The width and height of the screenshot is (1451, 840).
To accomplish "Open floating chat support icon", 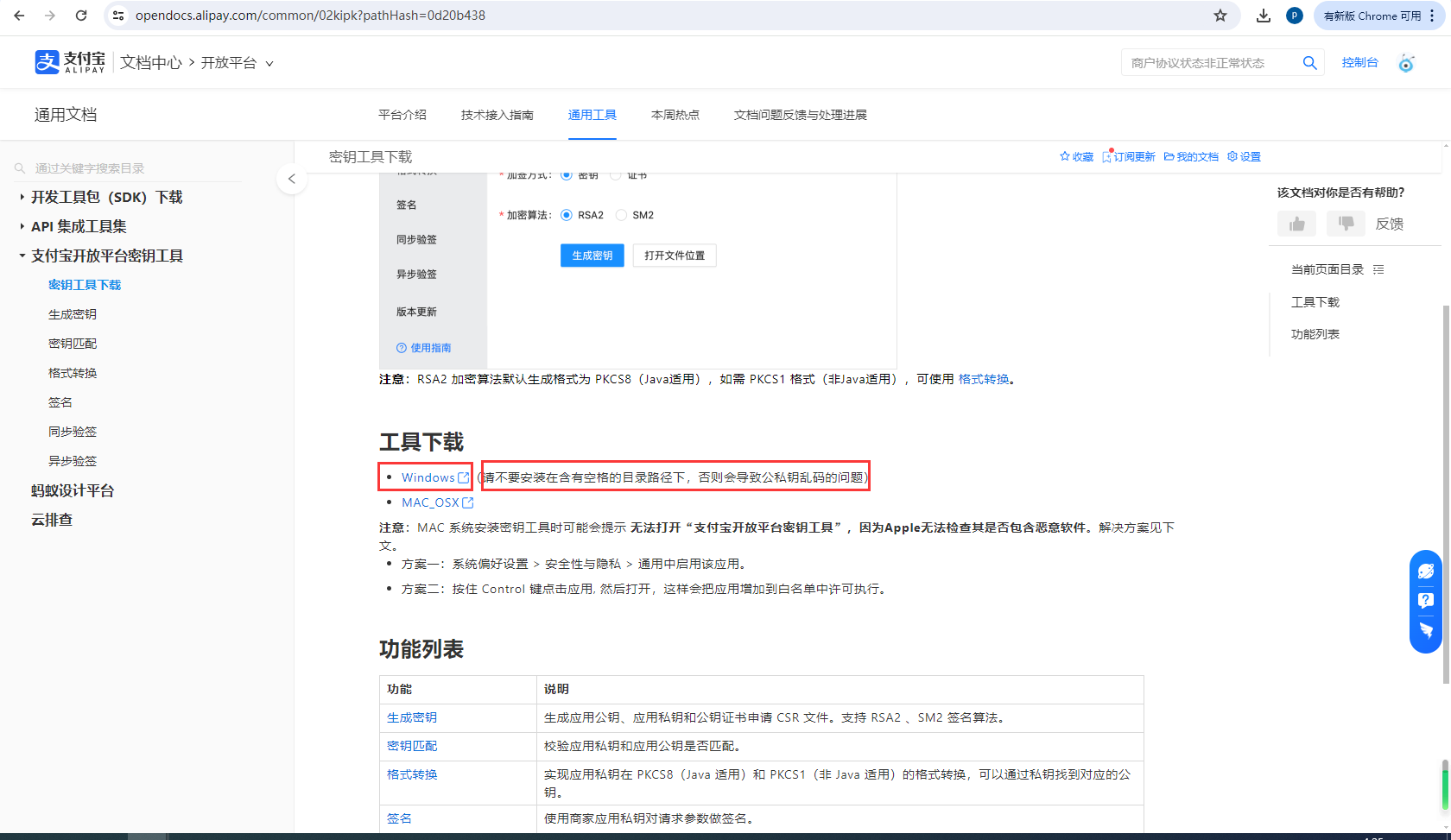I will click(1426, 571).
